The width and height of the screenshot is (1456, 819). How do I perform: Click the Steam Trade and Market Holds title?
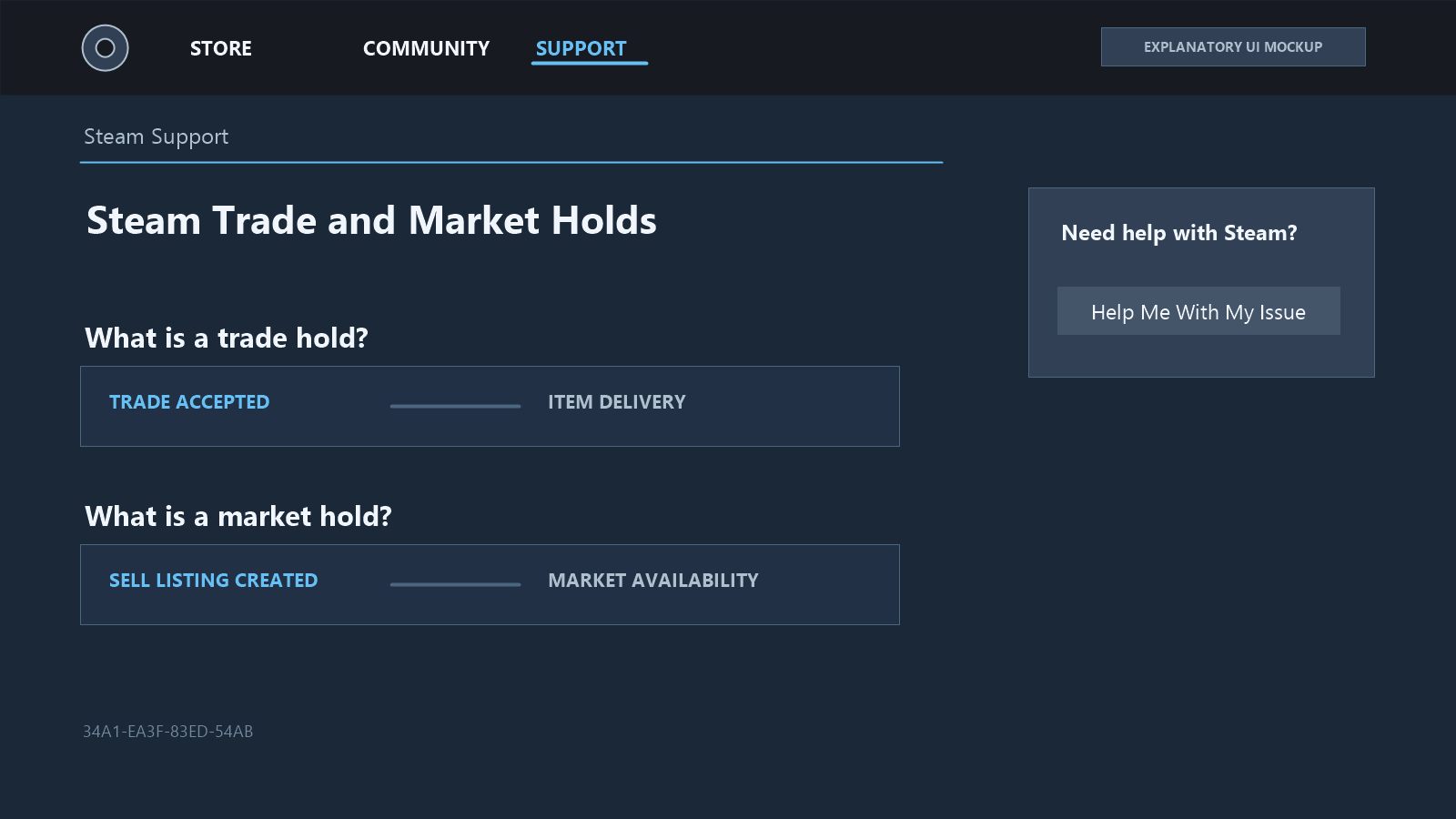tap(371, 221)
